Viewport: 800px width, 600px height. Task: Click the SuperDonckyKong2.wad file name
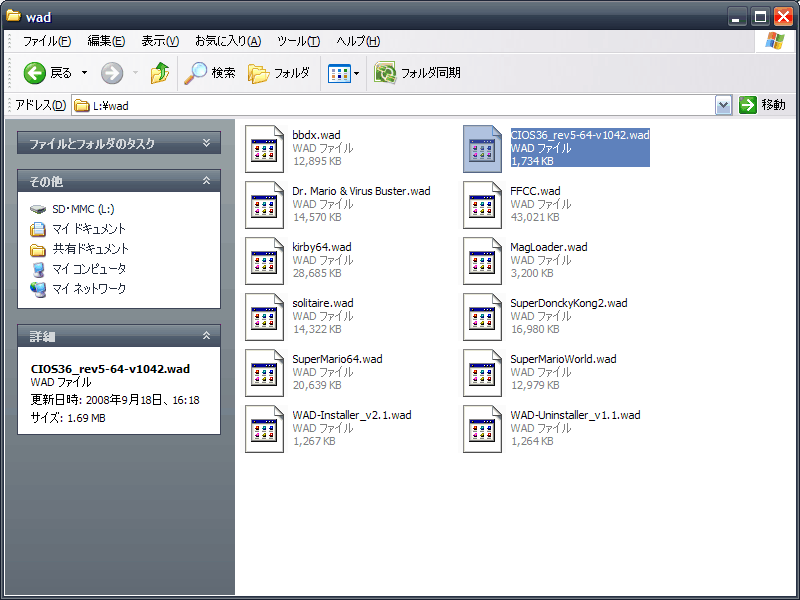569,304
